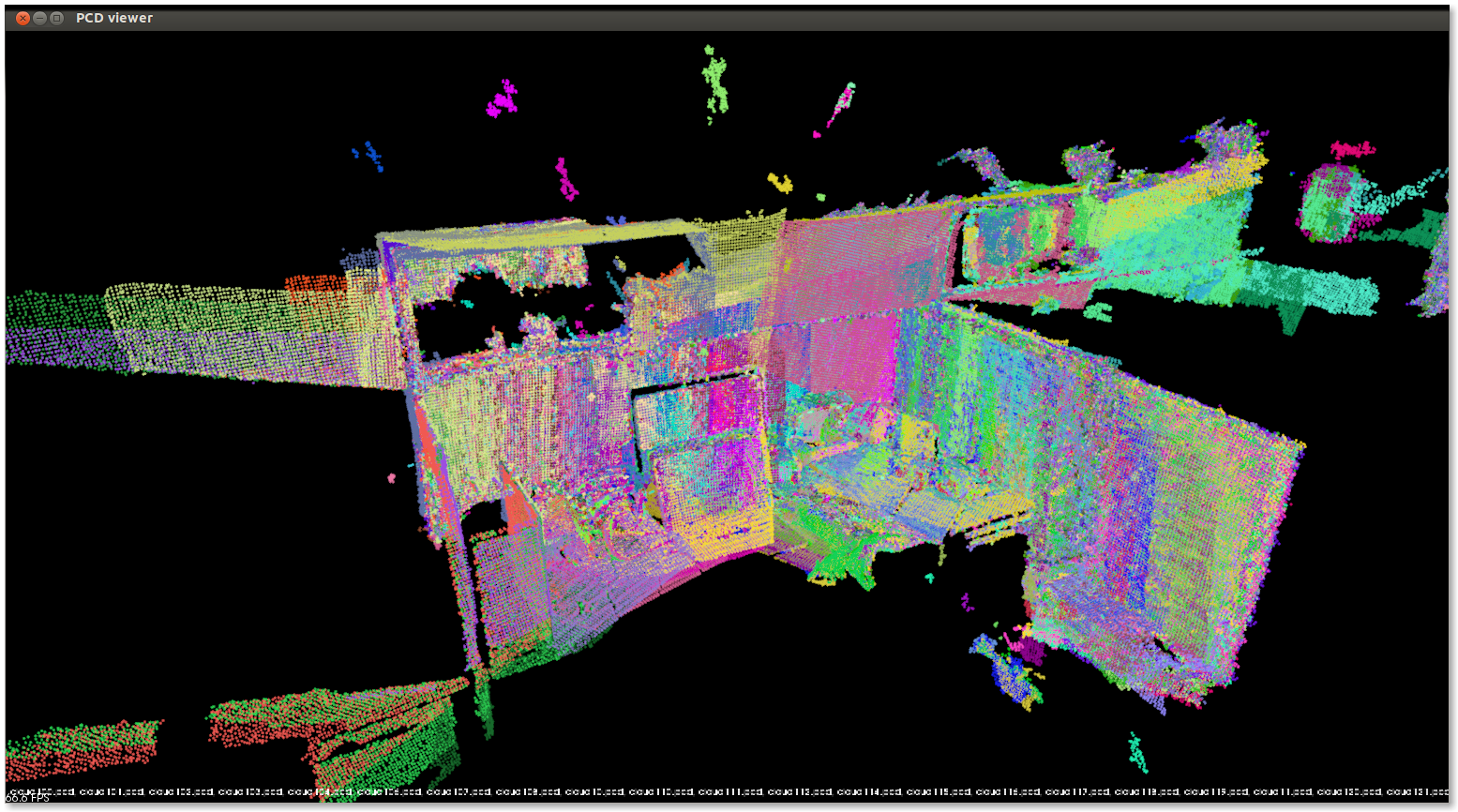
Task: Click the floating light-green point cluster at top
Action: [x=715, y=83]
